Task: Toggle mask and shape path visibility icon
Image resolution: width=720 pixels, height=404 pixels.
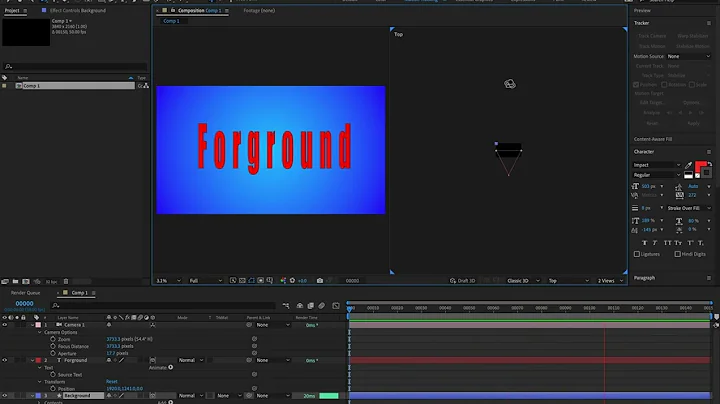Action: click(x=251, y=281)
